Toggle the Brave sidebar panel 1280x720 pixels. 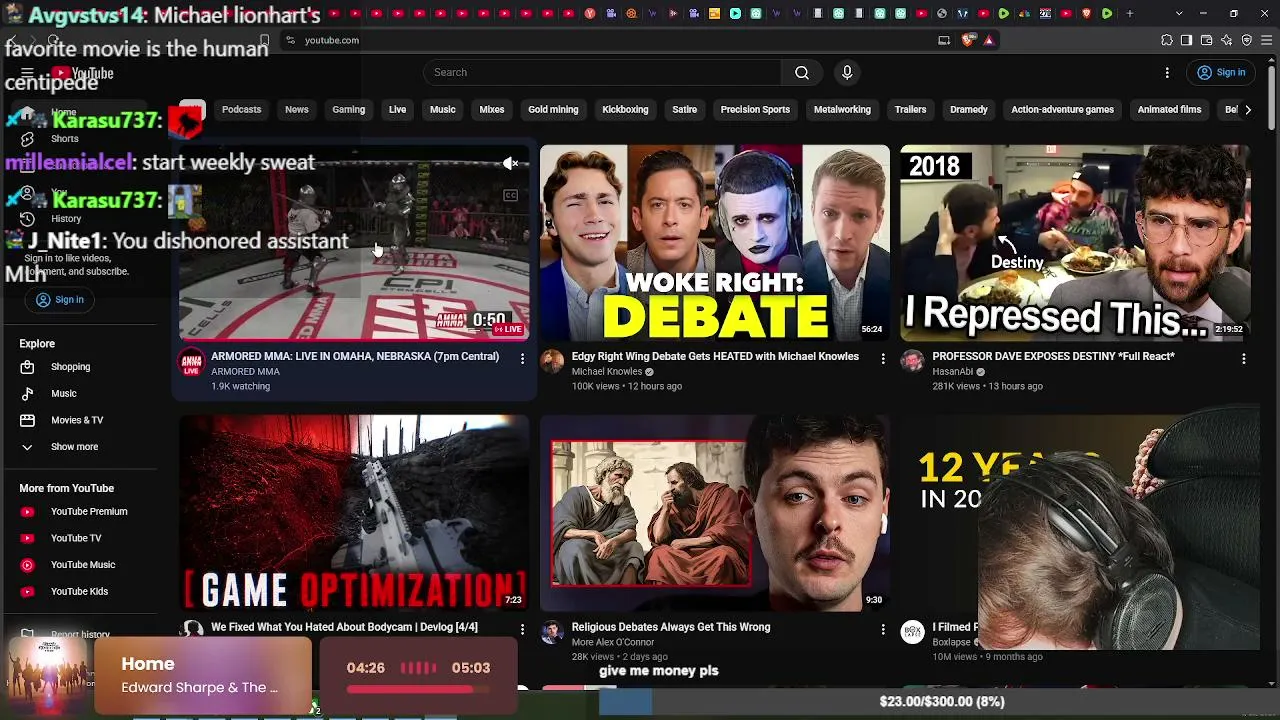point(1187,40)
